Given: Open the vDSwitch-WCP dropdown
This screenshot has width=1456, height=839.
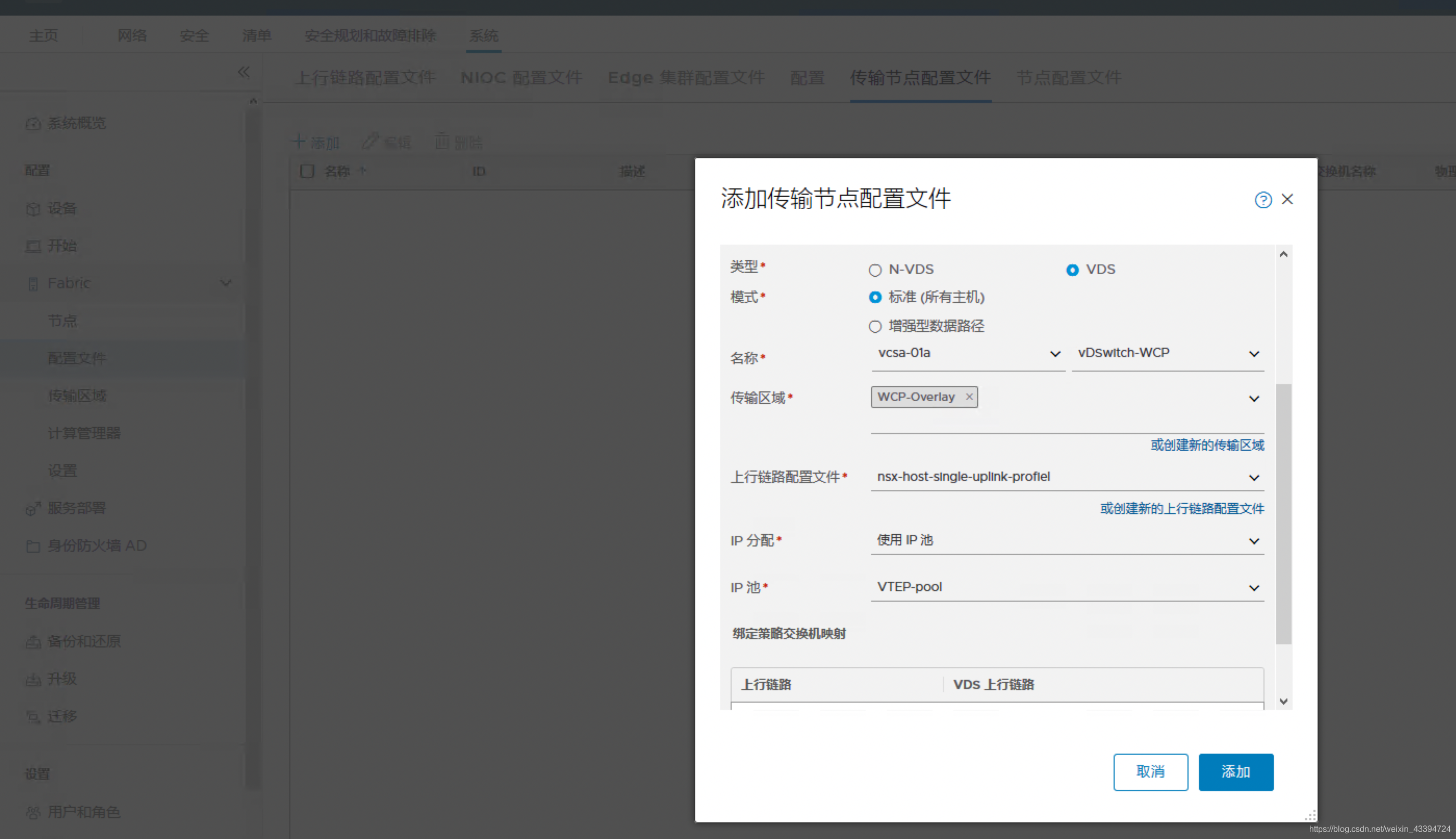Looking at the screenshot, I should point(1167,353).
